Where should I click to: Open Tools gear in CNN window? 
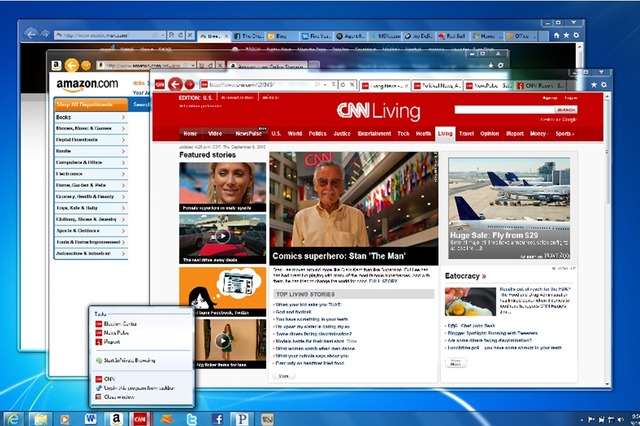(604, 84)
